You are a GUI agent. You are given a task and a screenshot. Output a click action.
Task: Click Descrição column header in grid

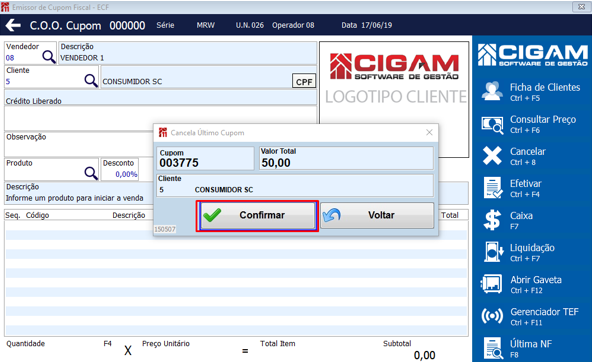pyautogui.click(x=129, y=215)
